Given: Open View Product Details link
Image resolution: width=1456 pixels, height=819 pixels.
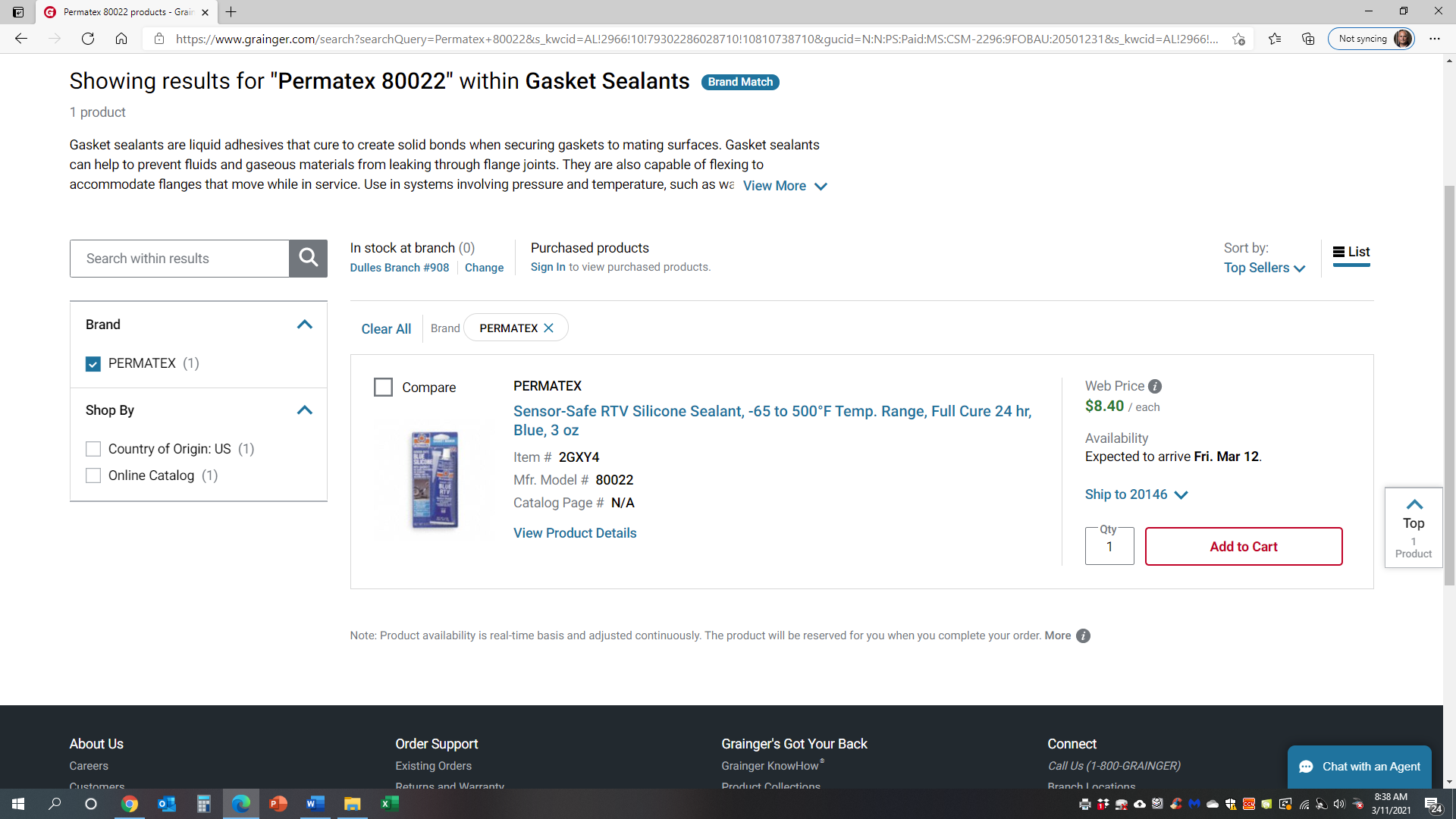Looking at the screenshot, I should (x=575, y=533).
